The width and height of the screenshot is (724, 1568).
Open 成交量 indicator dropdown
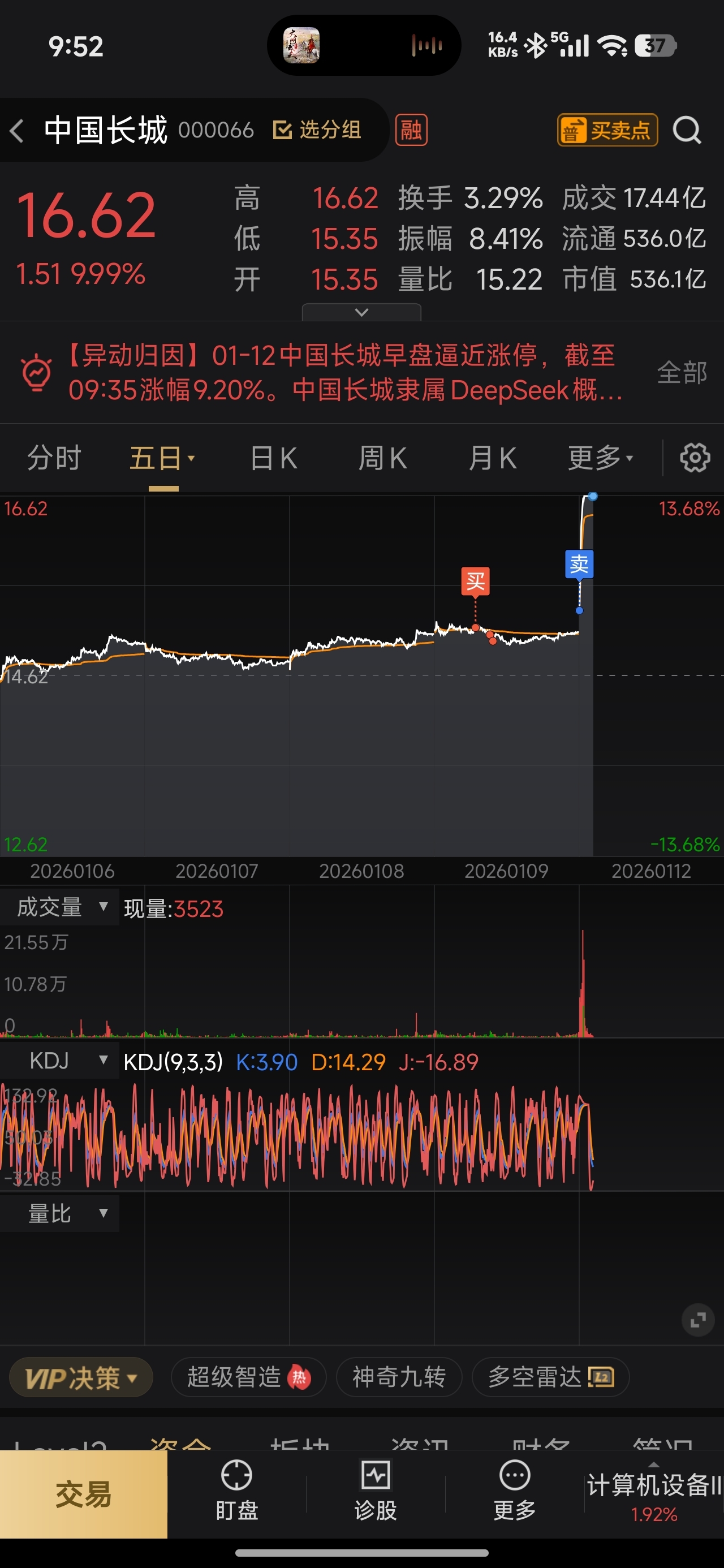pyautogui.click(x=60, y=907)
